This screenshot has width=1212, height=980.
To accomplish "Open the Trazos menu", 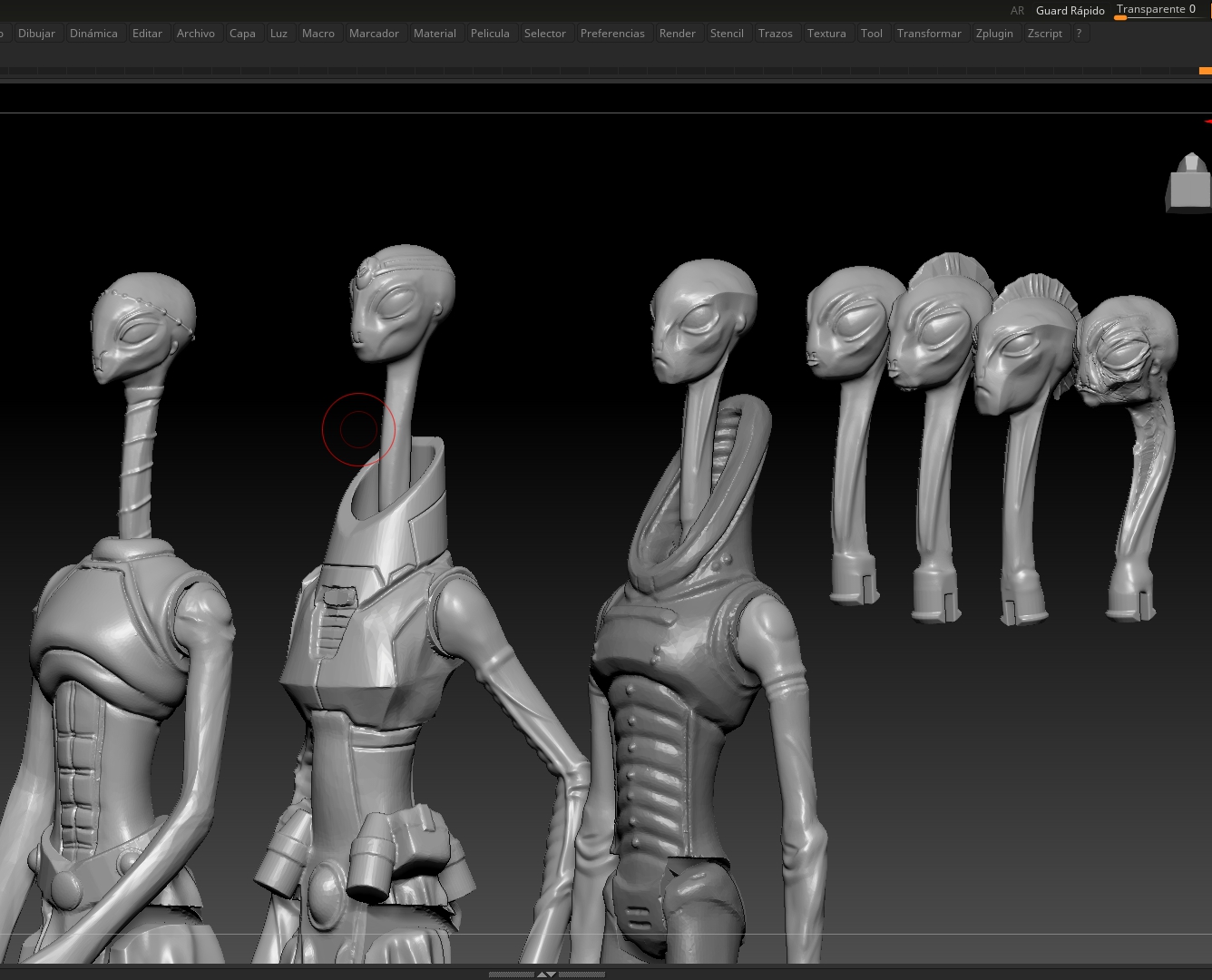I will (775, 34).
